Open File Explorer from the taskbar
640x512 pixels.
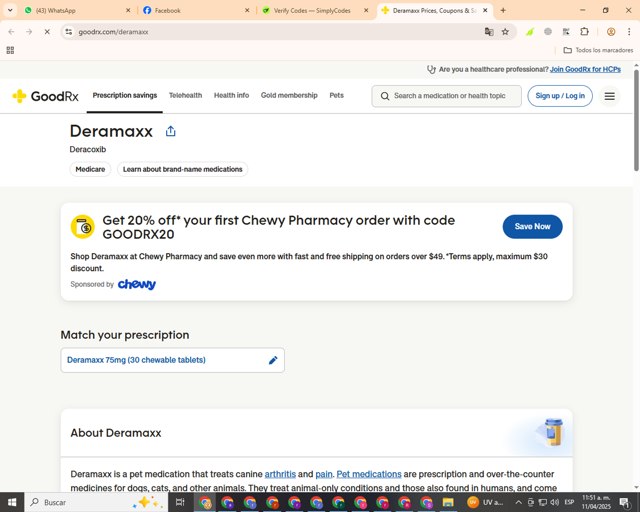[448, 502]
